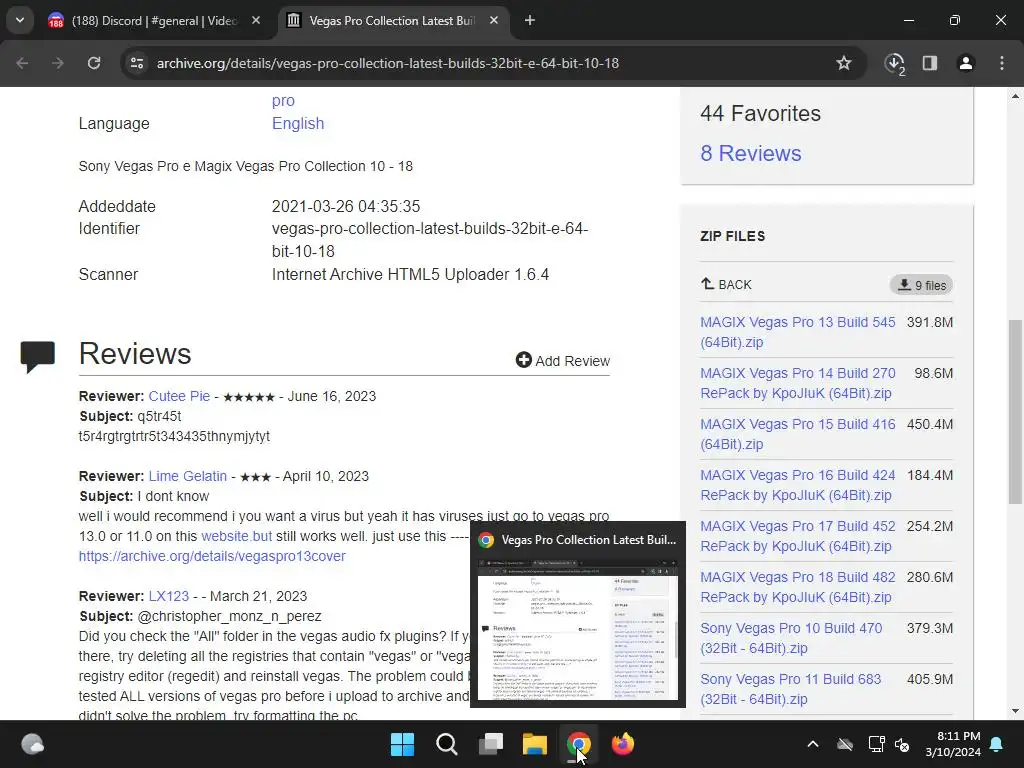The height and width of the screenshot is (768, 1024).
Task: Follow the website.but link in review
Action: [236, 536]
